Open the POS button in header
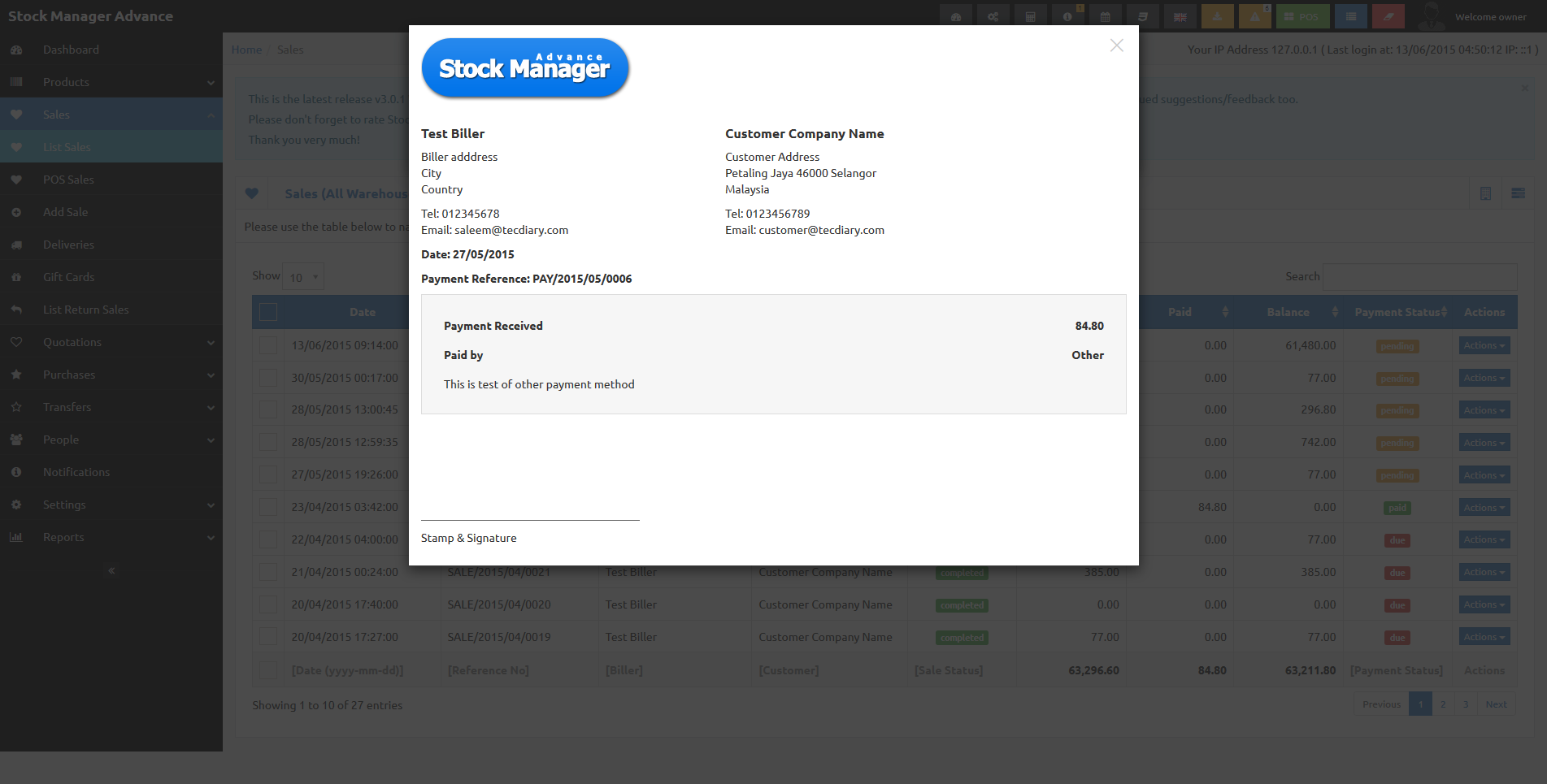 [1303, 16]
